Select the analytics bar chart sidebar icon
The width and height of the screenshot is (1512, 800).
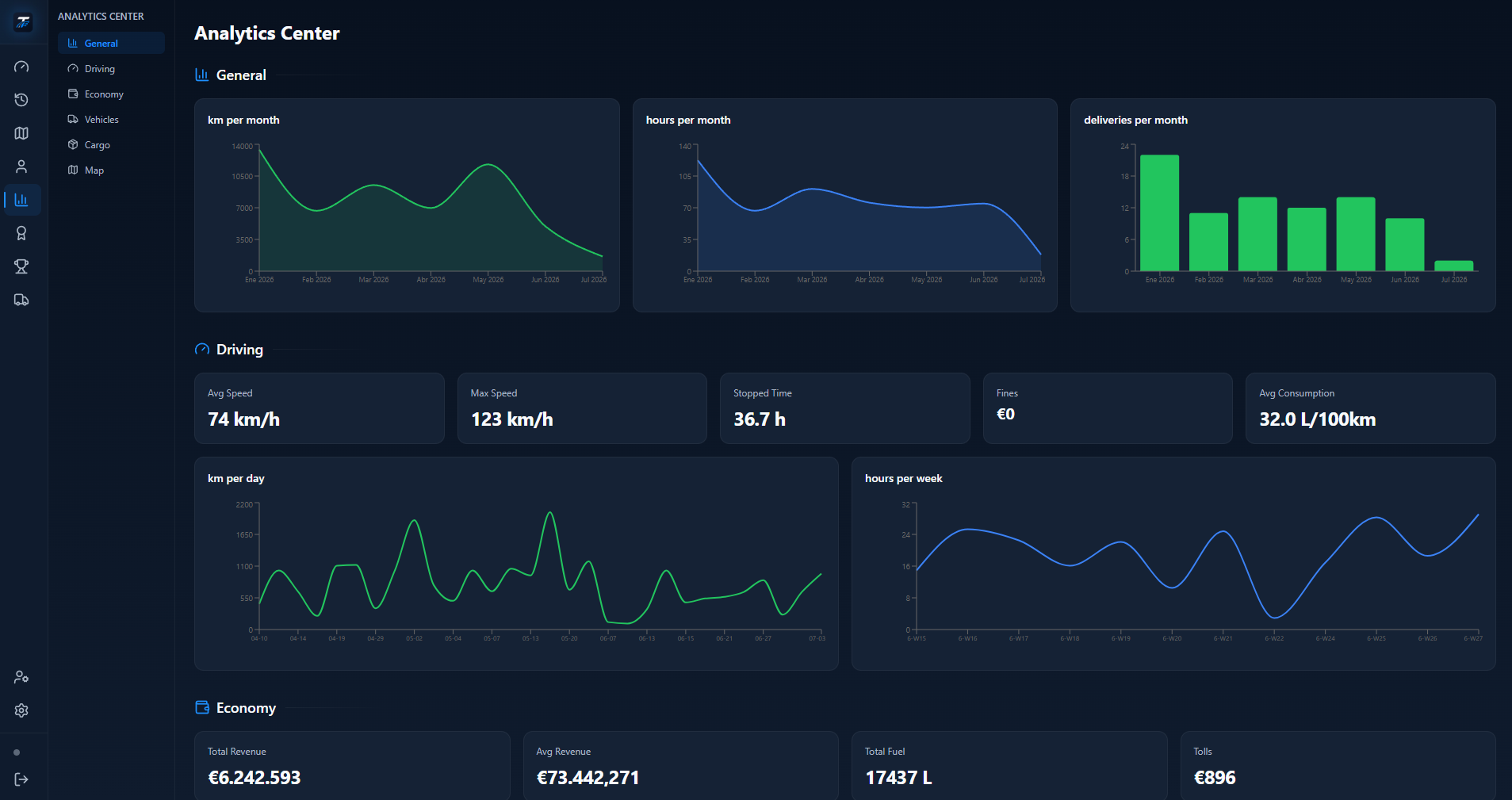click(x=21, y=200)
